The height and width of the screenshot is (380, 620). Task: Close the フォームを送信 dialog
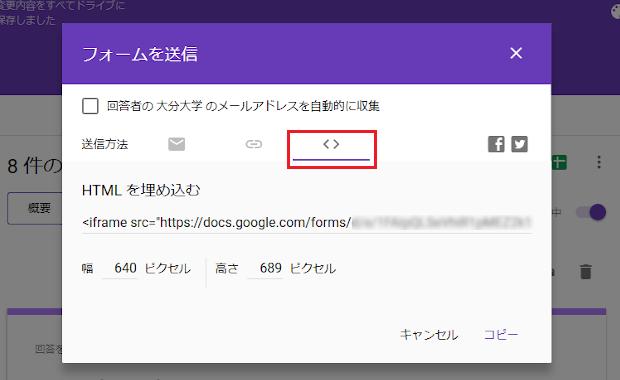(516, 53)
